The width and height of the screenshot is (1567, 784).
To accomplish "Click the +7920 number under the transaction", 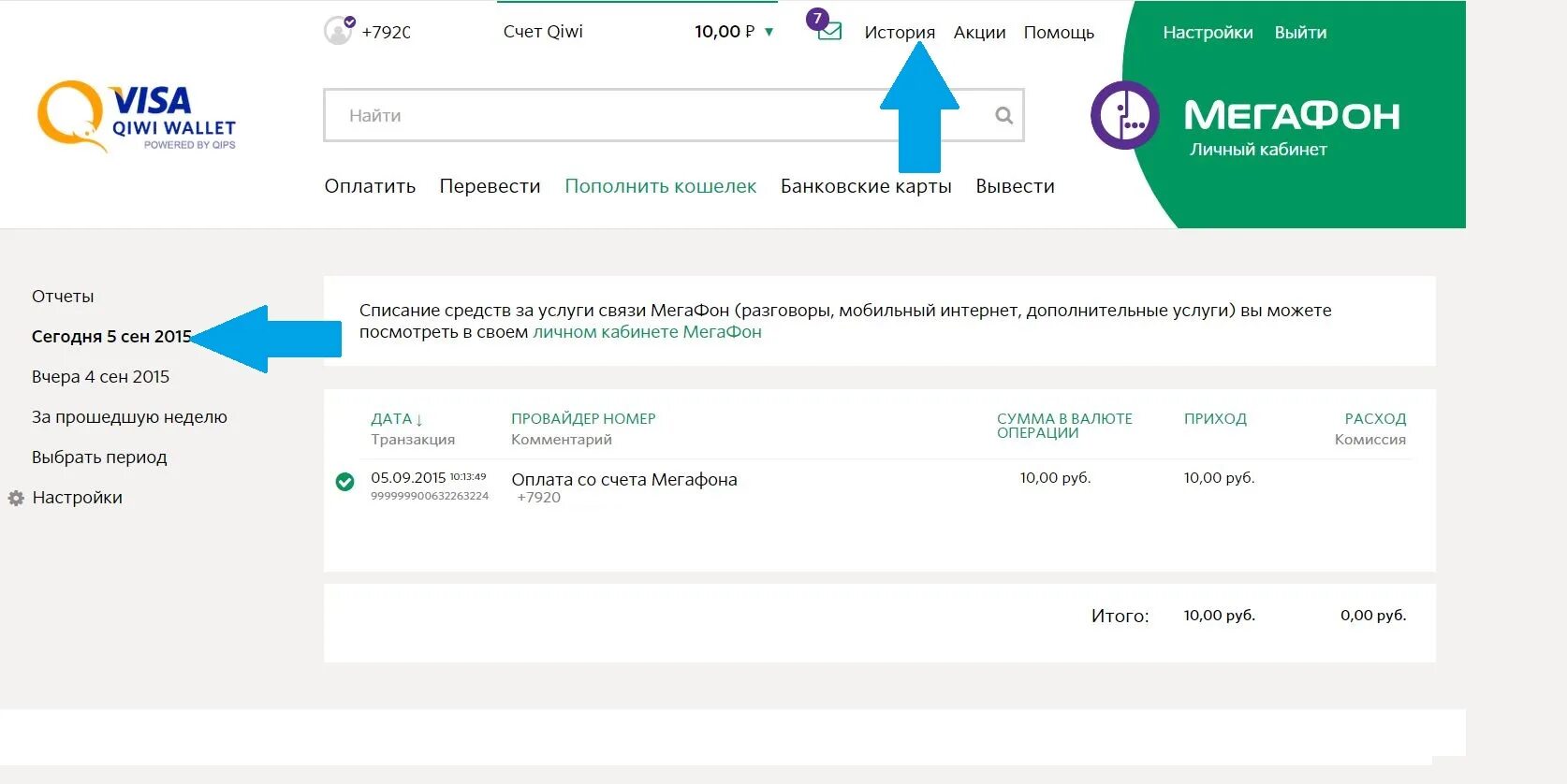I will point(539,498).
